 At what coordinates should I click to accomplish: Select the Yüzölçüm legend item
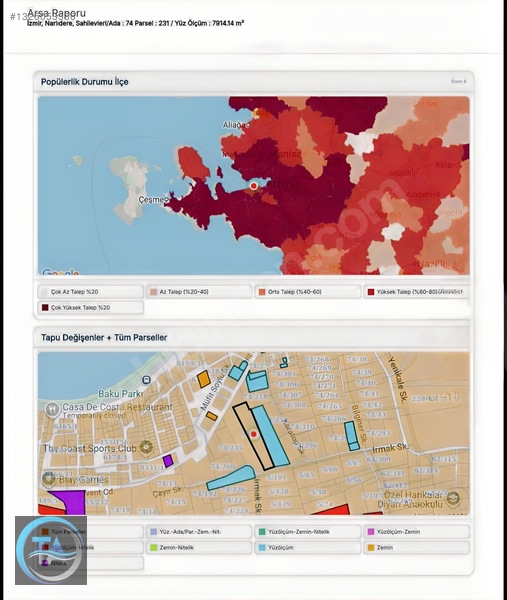[x=308, y=547]
